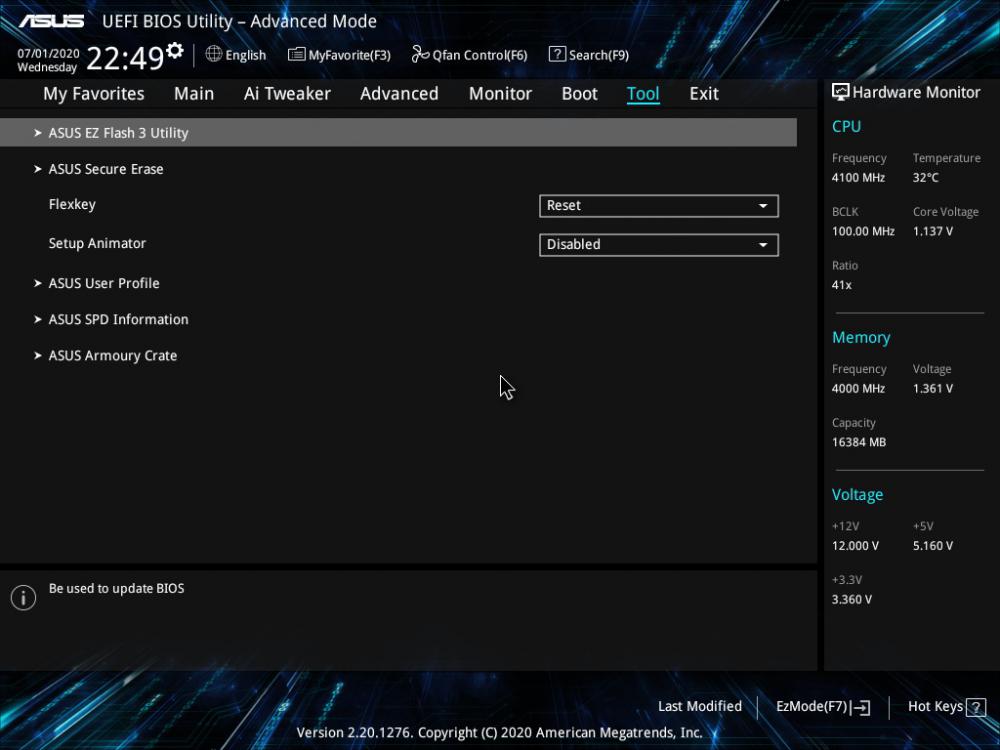Click the date 07/01/2020
The height and width of the screenshot is (750, 1000).
pyautogui.click(x=48, y=54)
